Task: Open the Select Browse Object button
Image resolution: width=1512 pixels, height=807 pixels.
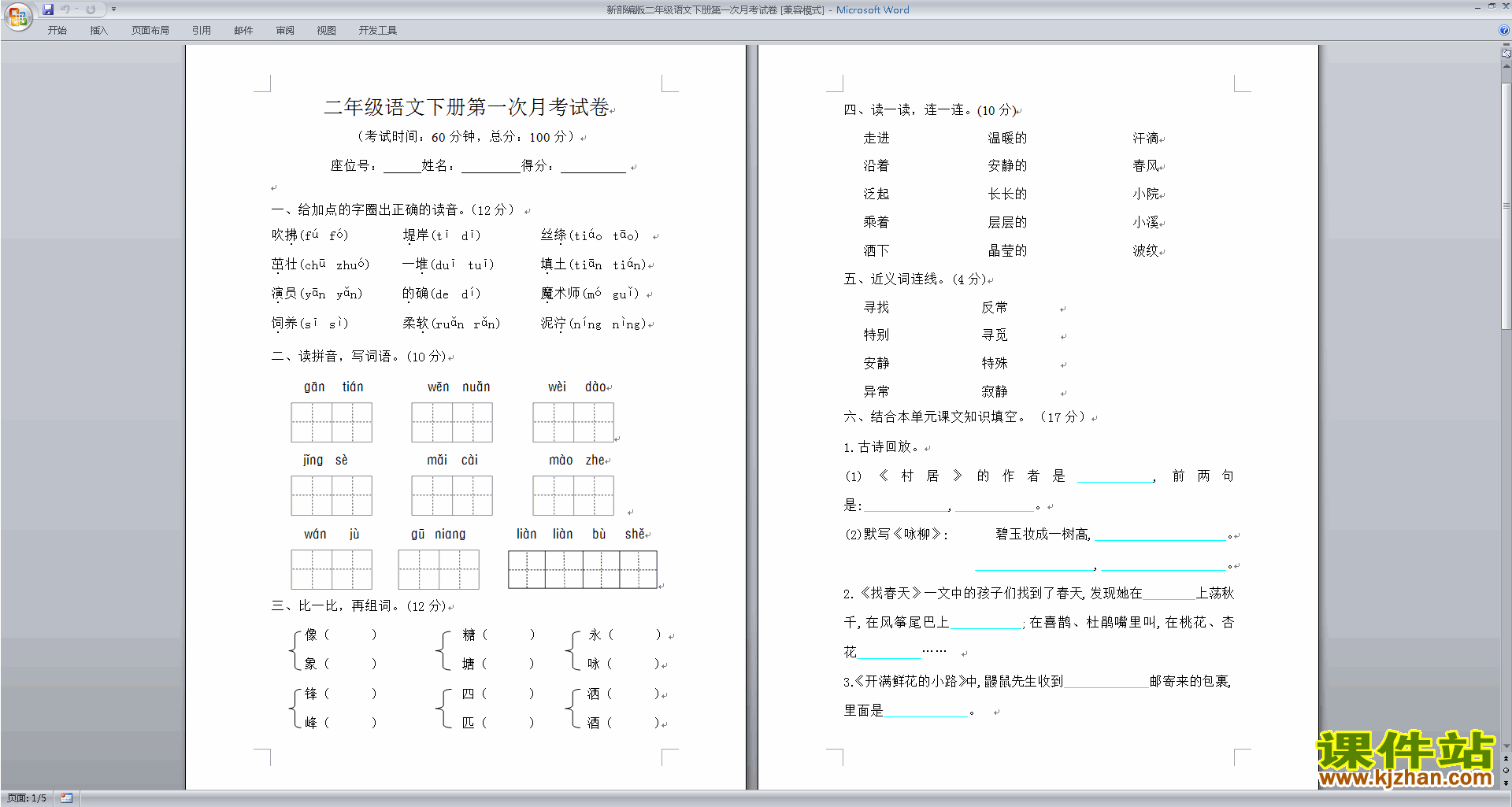Action: pyautogui.click(x=1506, y=770)
